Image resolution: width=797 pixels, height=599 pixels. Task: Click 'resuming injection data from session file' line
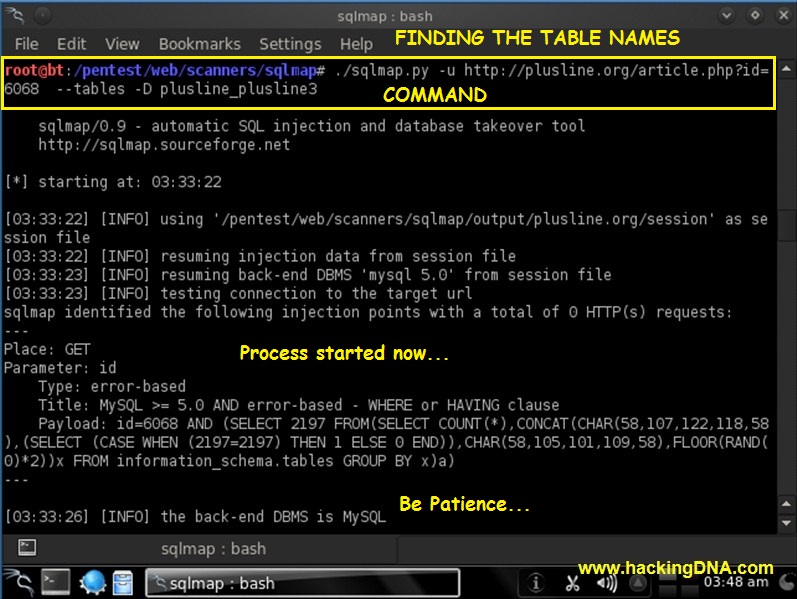pyautogui.click(x=338, y=256)
